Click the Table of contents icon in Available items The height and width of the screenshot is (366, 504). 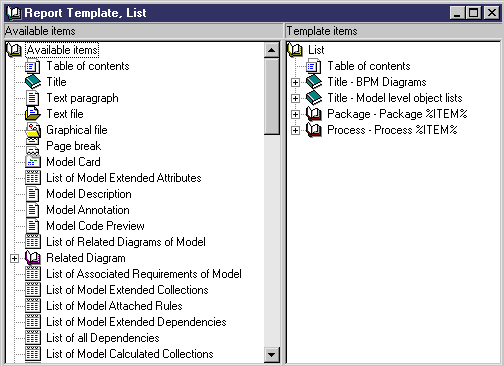click(33, 66)
